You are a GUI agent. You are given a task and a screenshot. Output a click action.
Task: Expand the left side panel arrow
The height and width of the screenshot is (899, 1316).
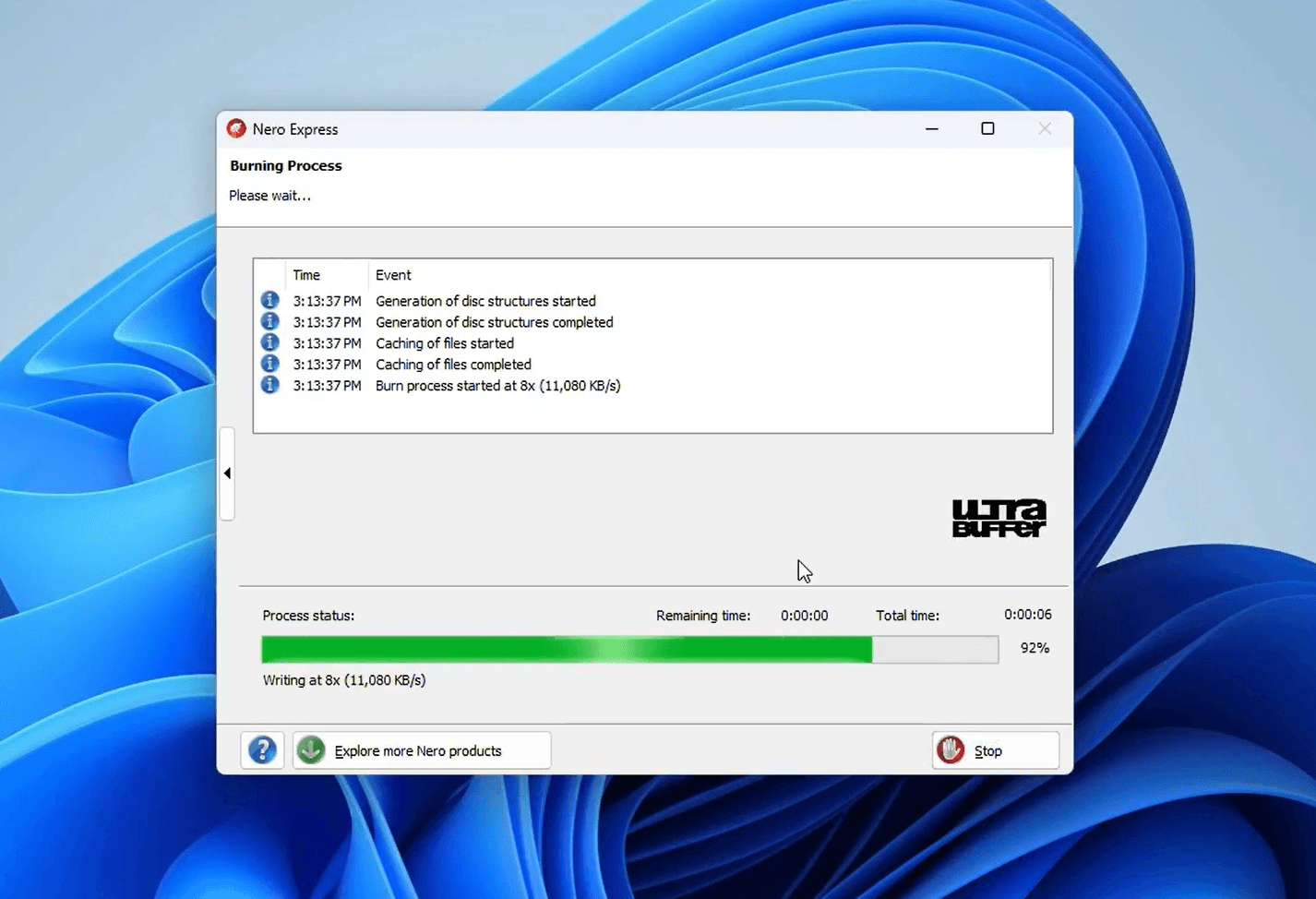tap(227, 473)
